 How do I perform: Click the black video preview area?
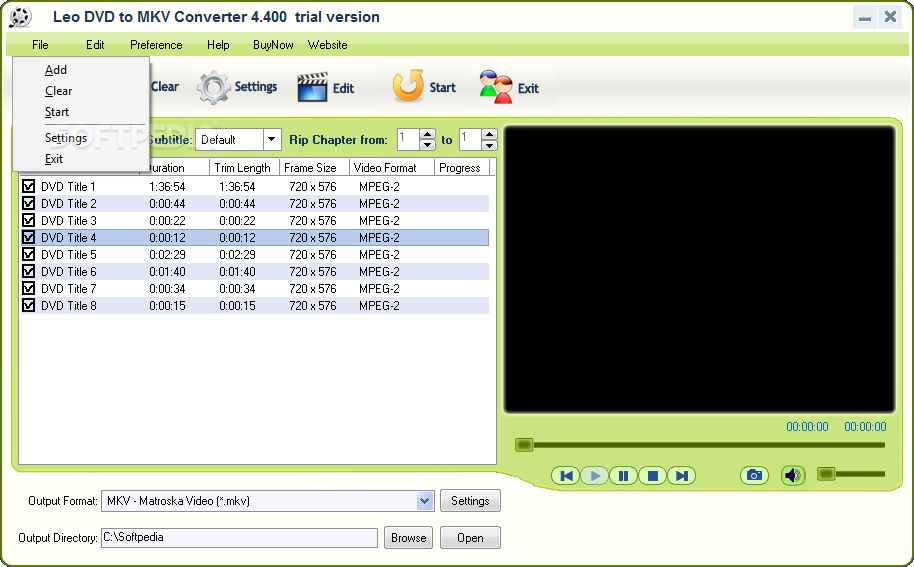699,269
